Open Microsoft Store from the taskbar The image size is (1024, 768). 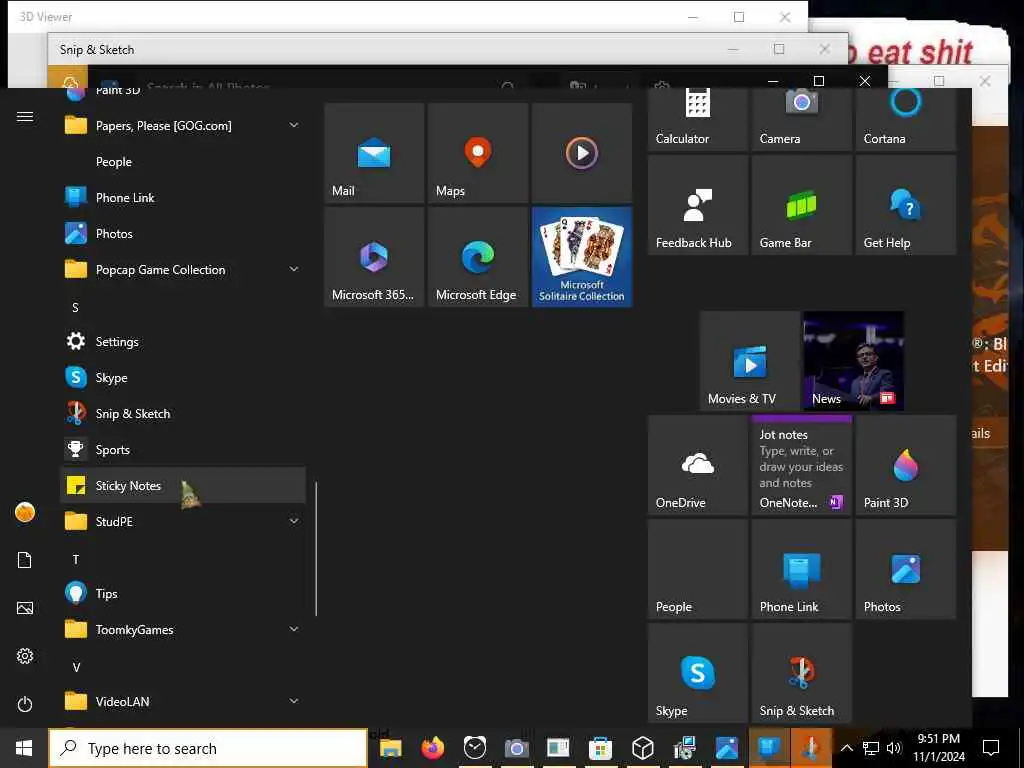[x=600, y=748]
